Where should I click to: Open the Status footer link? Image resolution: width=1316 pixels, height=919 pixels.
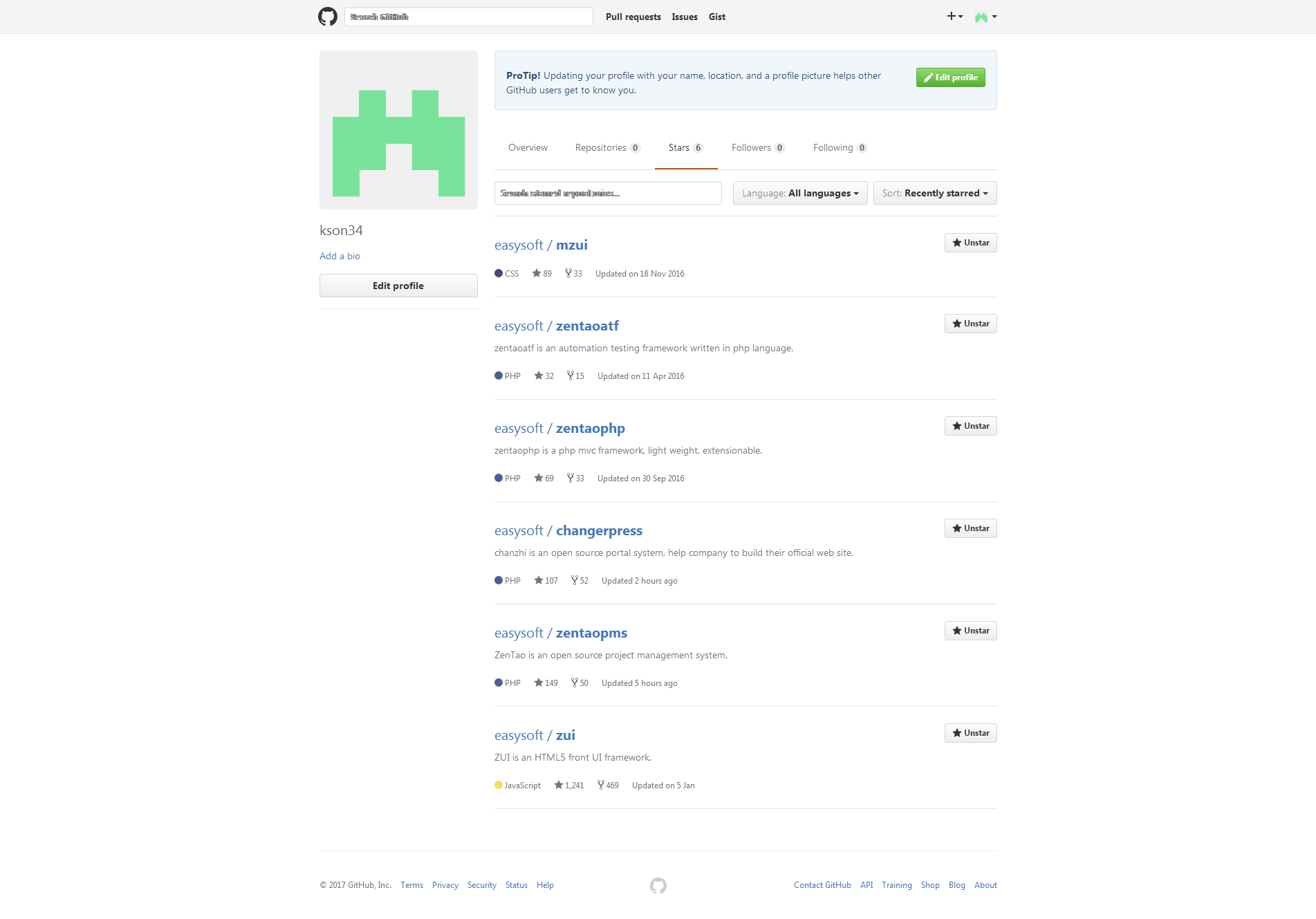pos(517,885)
